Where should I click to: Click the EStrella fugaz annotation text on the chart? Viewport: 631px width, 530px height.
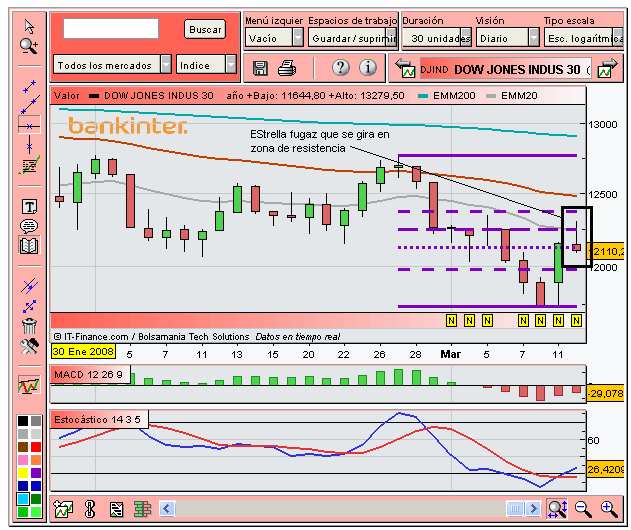coord(320,141)
